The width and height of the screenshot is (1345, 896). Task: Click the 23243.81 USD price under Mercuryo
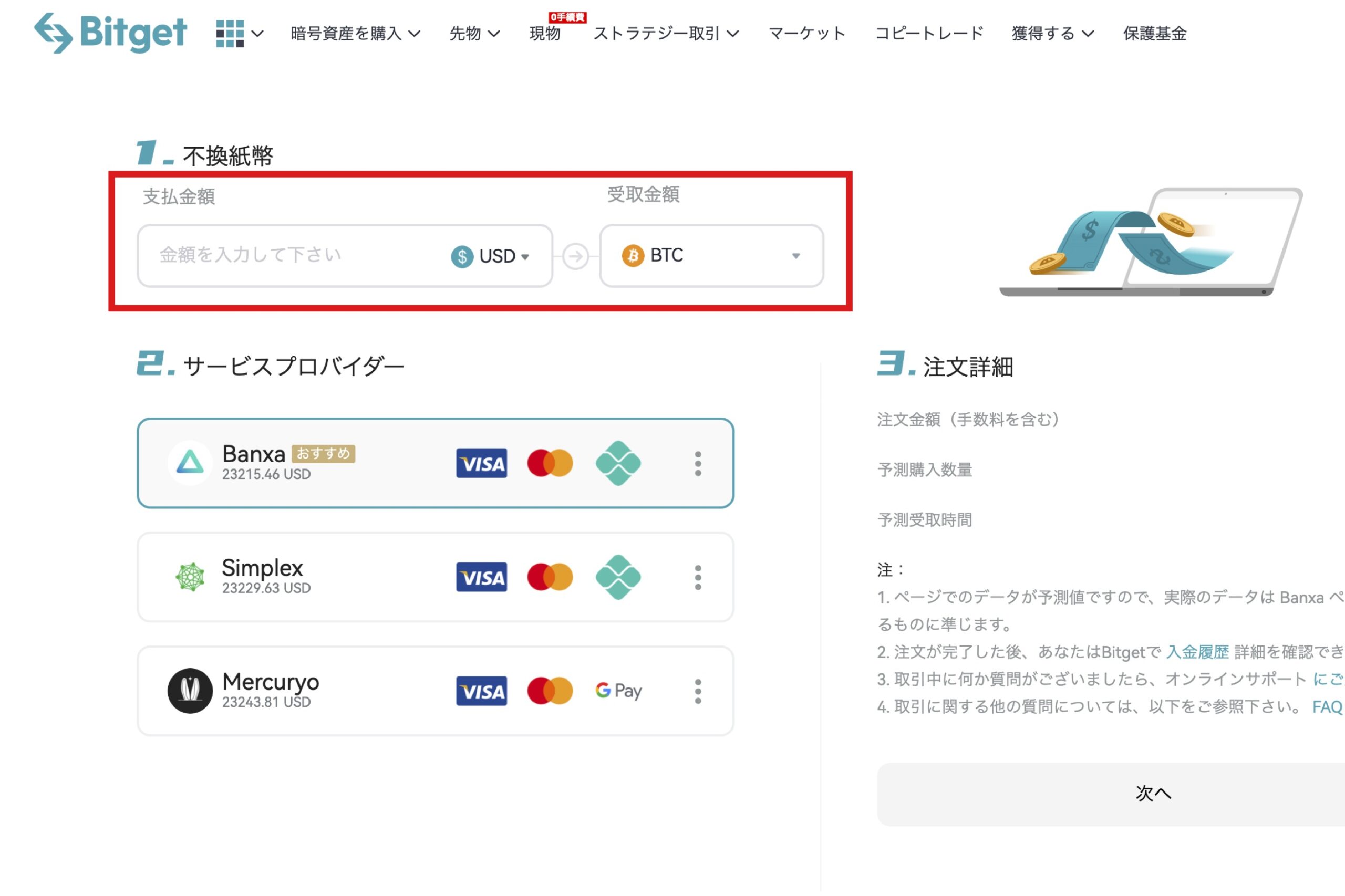(x=266, y=701)
